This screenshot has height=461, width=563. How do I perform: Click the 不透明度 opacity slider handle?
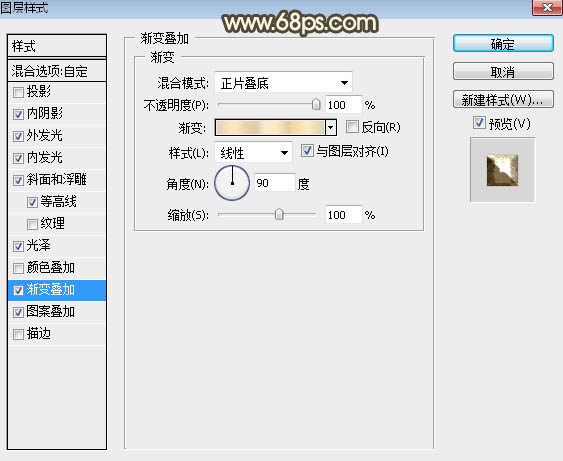pyautogui.click(x=316, y=104)
